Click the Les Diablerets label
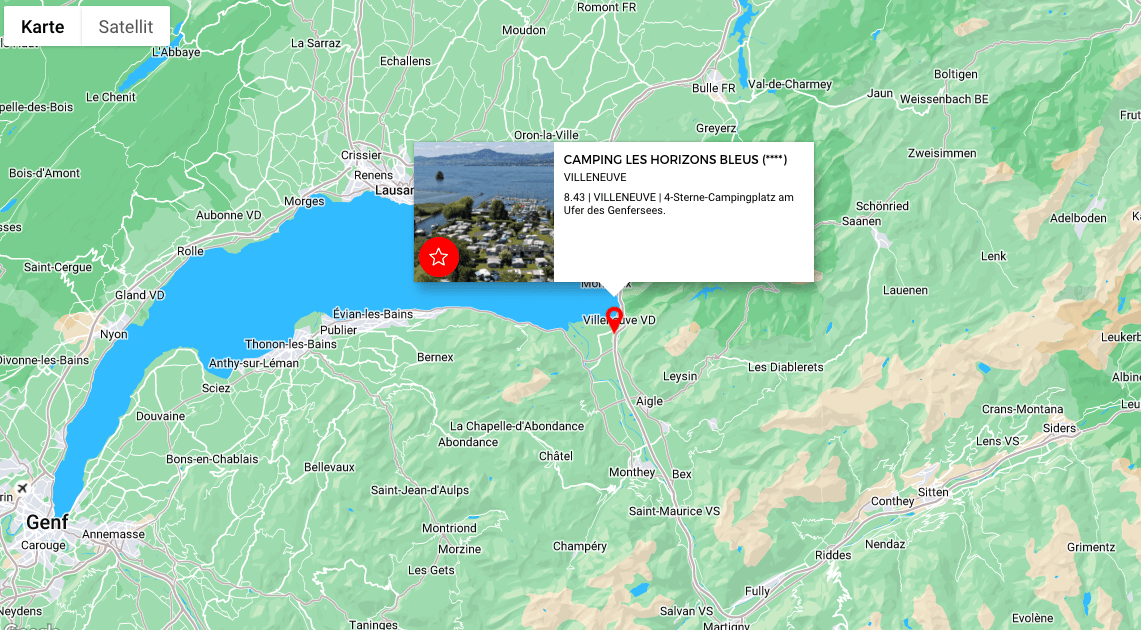1141x630 pixels. [x=785, y=367]
